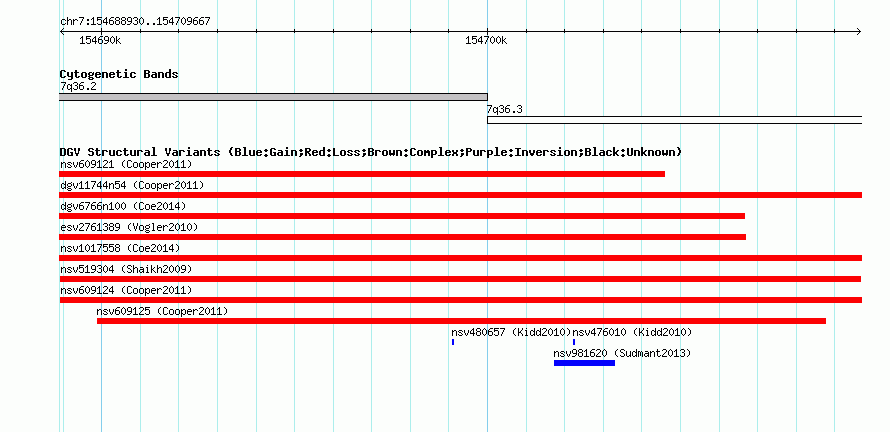Click the small blue nsv480657 gain marker
This screenshot has height=432, width=890.
453,342
